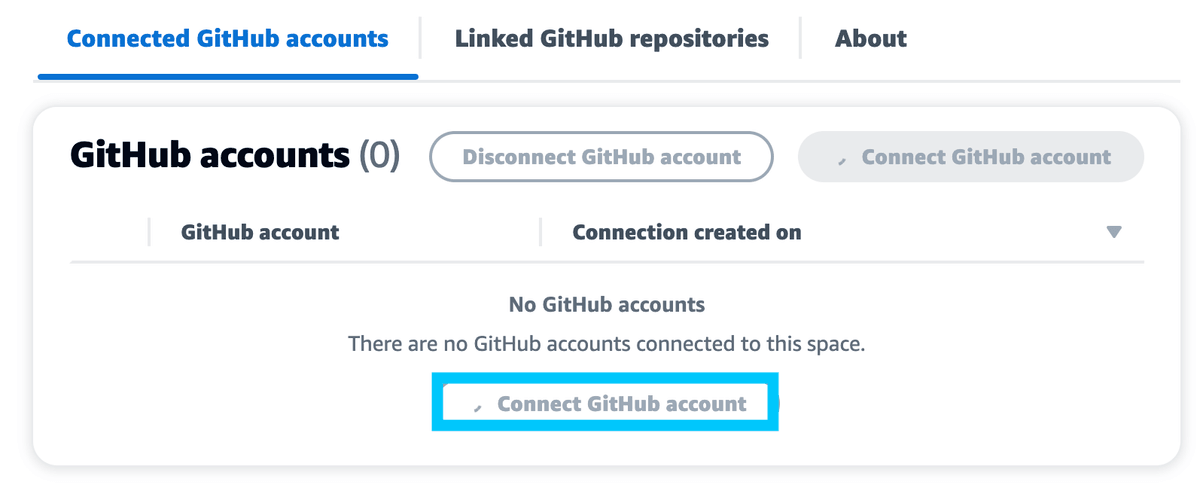Viewport: 1200px width, 497px height.
Task: Click the divider between the two column headers
Action: point(540,232)
